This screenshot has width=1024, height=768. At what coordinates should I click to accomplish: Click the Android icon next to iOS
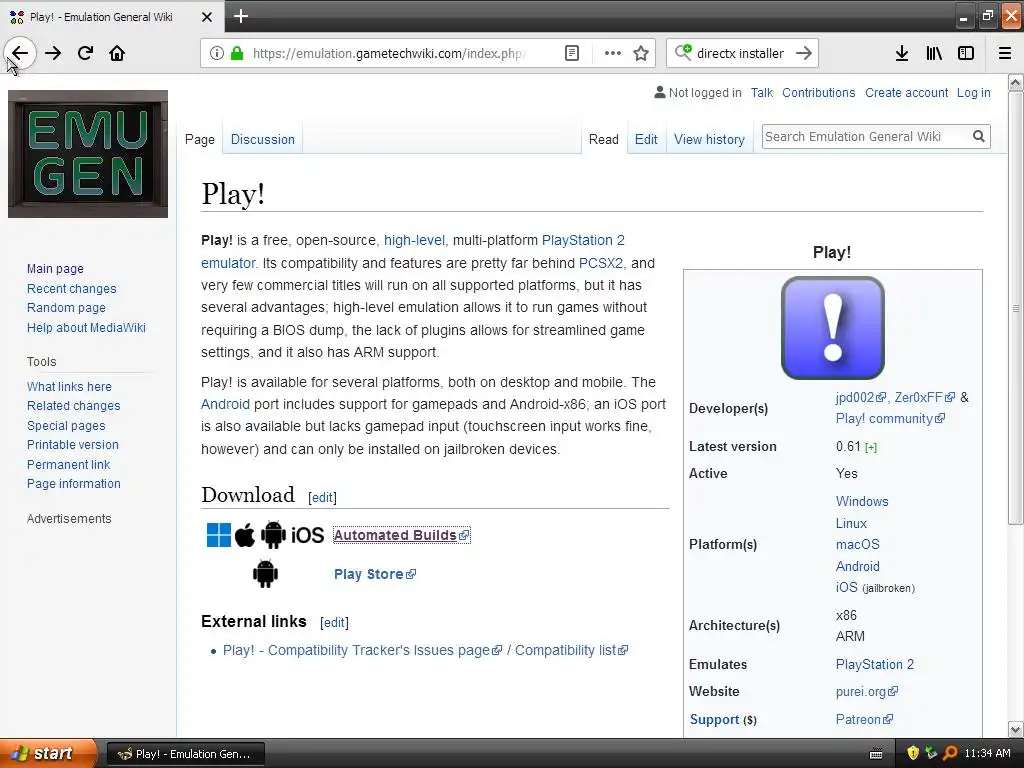point(273,535)
